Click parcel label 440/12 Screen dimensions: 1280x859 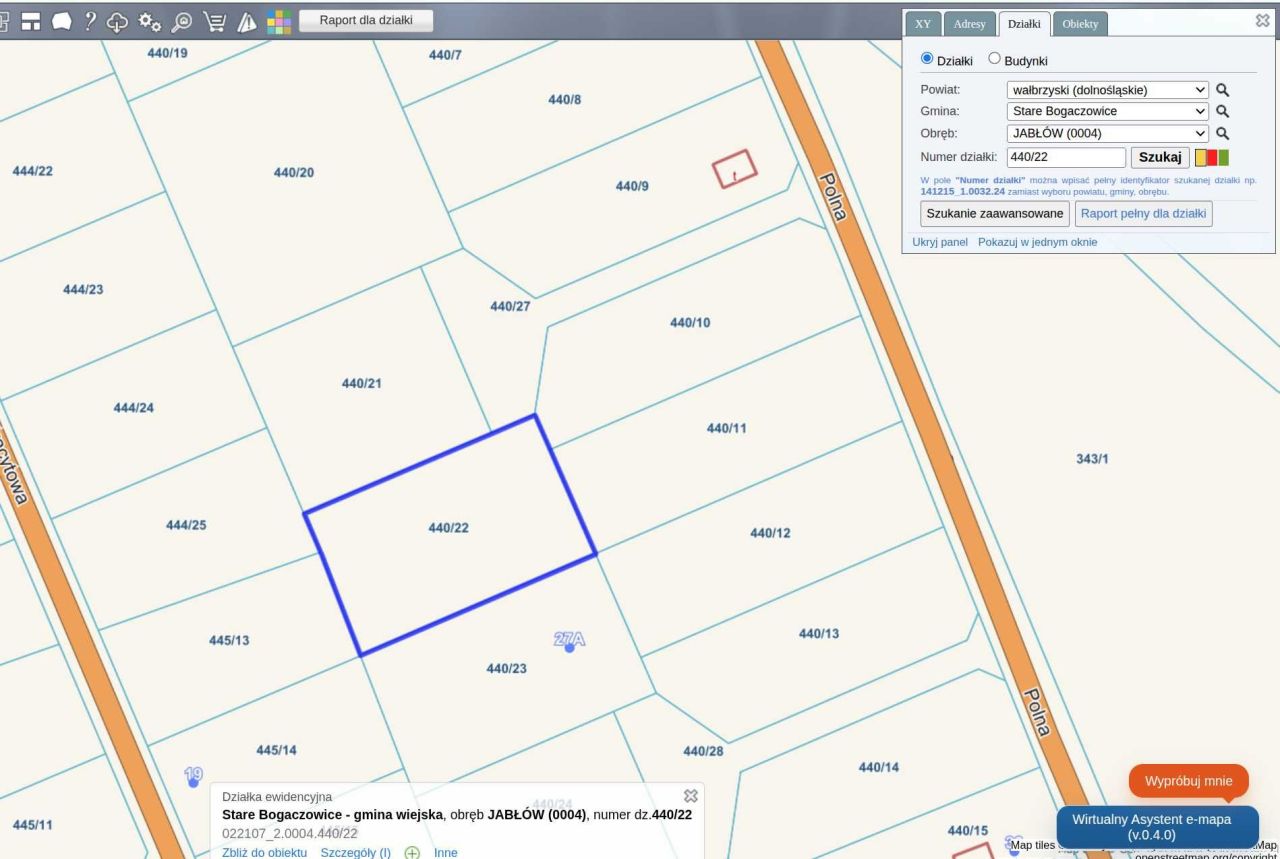click(x=770, y=533)
